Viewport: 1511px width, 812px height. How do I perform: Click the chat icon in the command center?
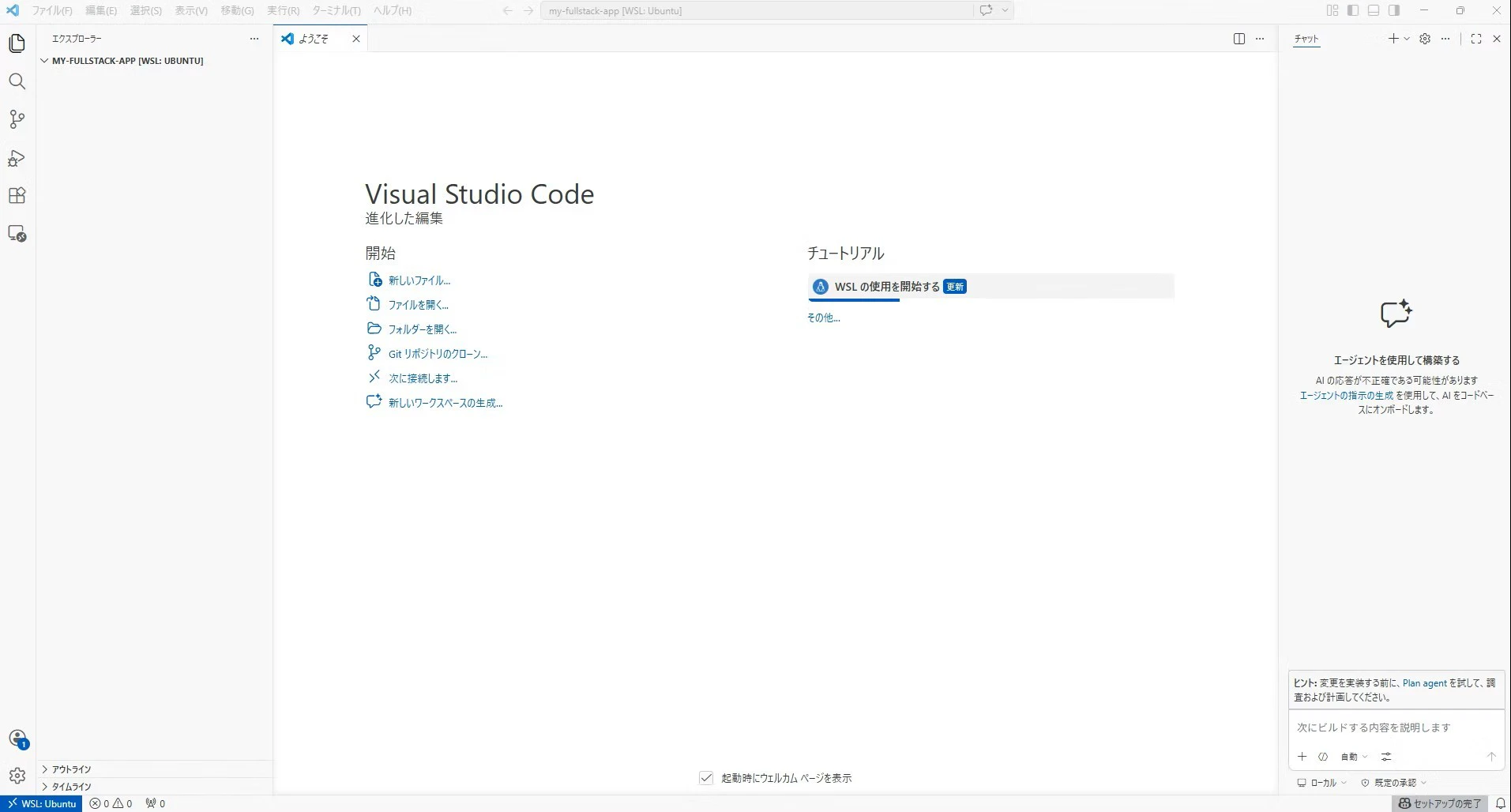point(986,10)
